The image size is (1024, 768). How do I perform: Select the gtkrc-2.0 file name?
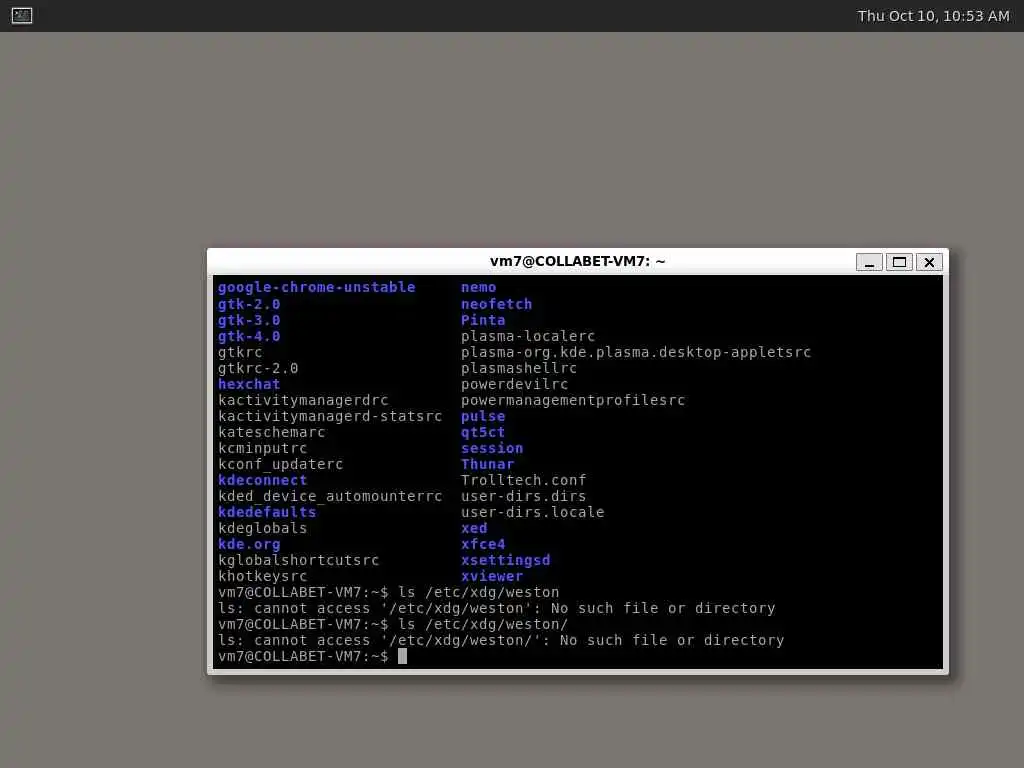coord(258,368)
